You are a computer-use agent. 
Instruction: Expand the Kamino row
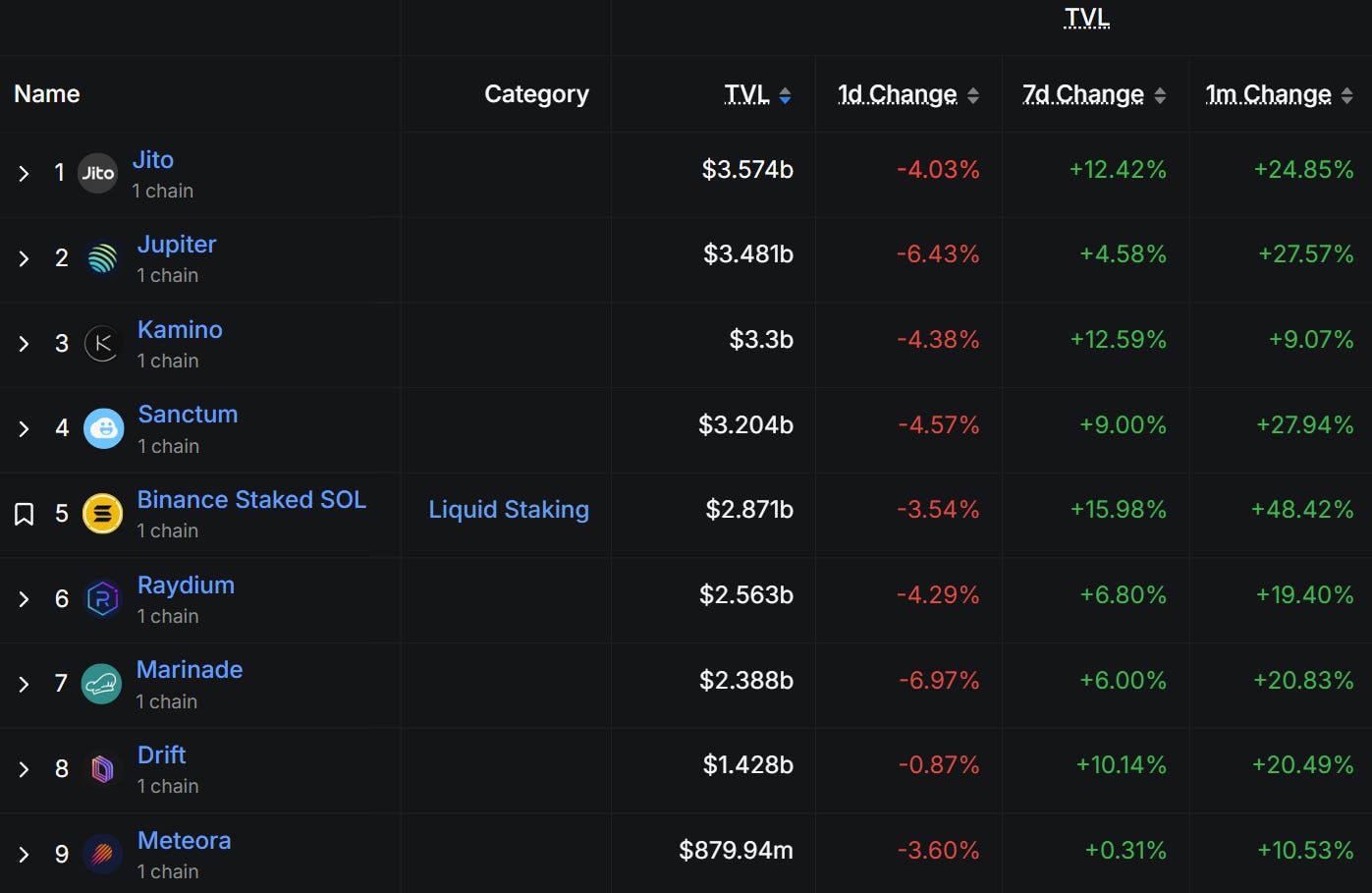tap(24, 344)
